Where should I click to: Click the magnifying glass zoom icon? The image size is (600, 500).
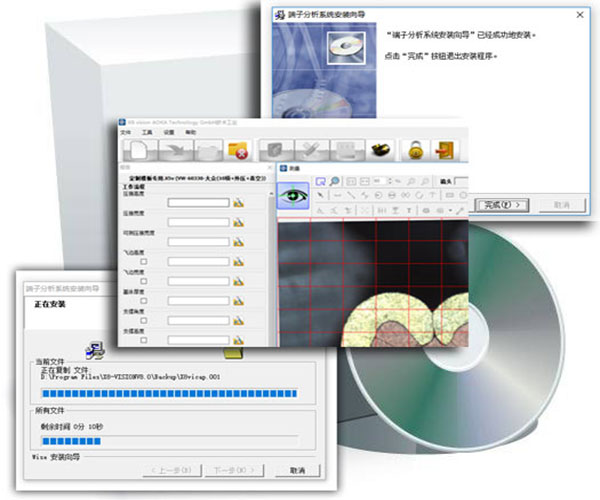click(x=334, y=181)
